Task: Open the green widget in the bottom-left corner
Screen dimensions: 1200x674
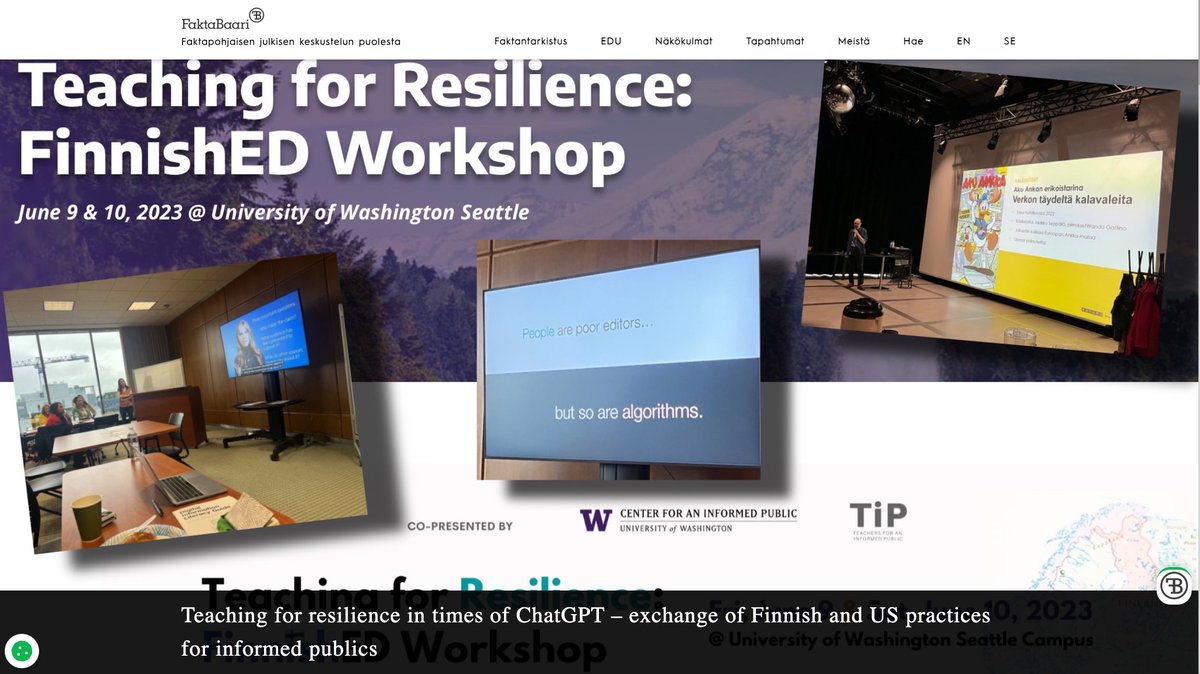Action: point(24,650)
